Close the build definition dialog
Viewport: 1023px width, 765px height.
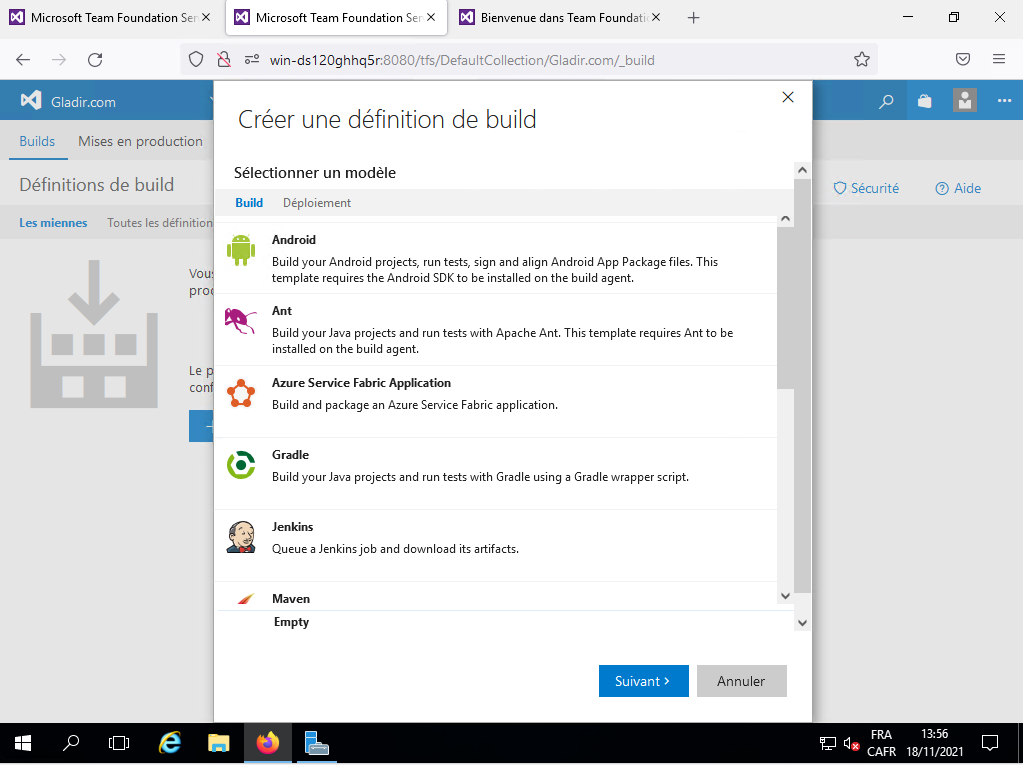788,97
